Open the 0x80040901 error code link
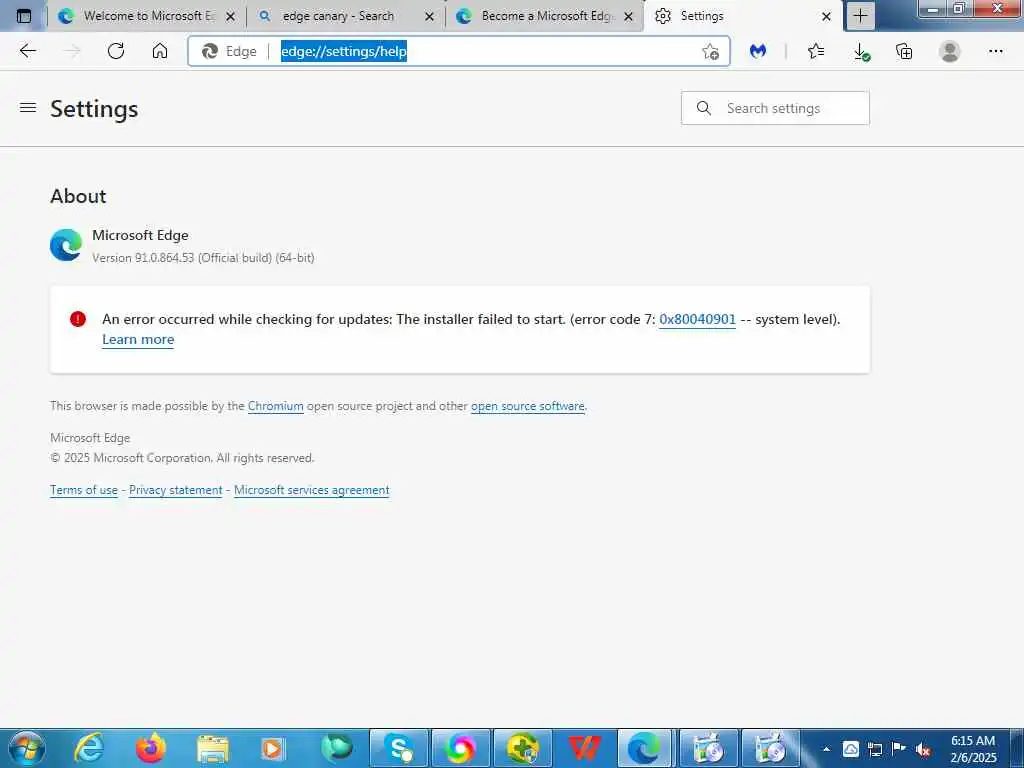This screenshot has width=1024, height=768. [697, 319]
